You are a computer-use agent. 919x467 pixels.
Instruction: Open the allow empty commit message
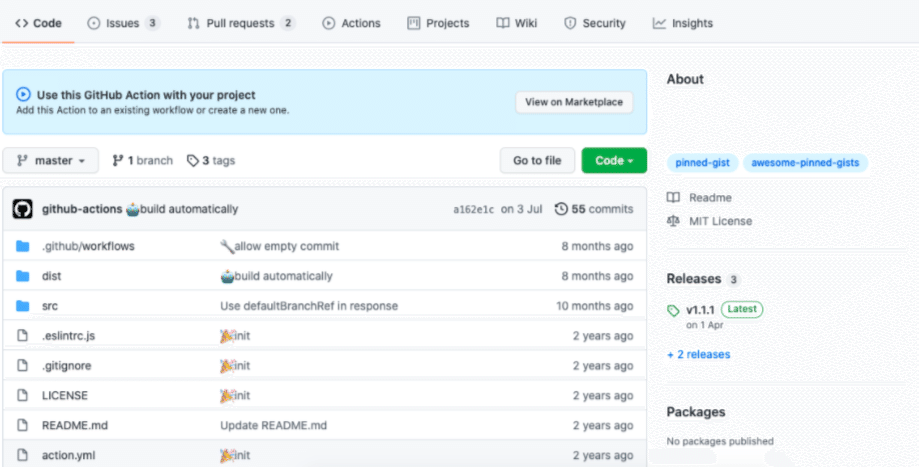[x=287, y=246]
